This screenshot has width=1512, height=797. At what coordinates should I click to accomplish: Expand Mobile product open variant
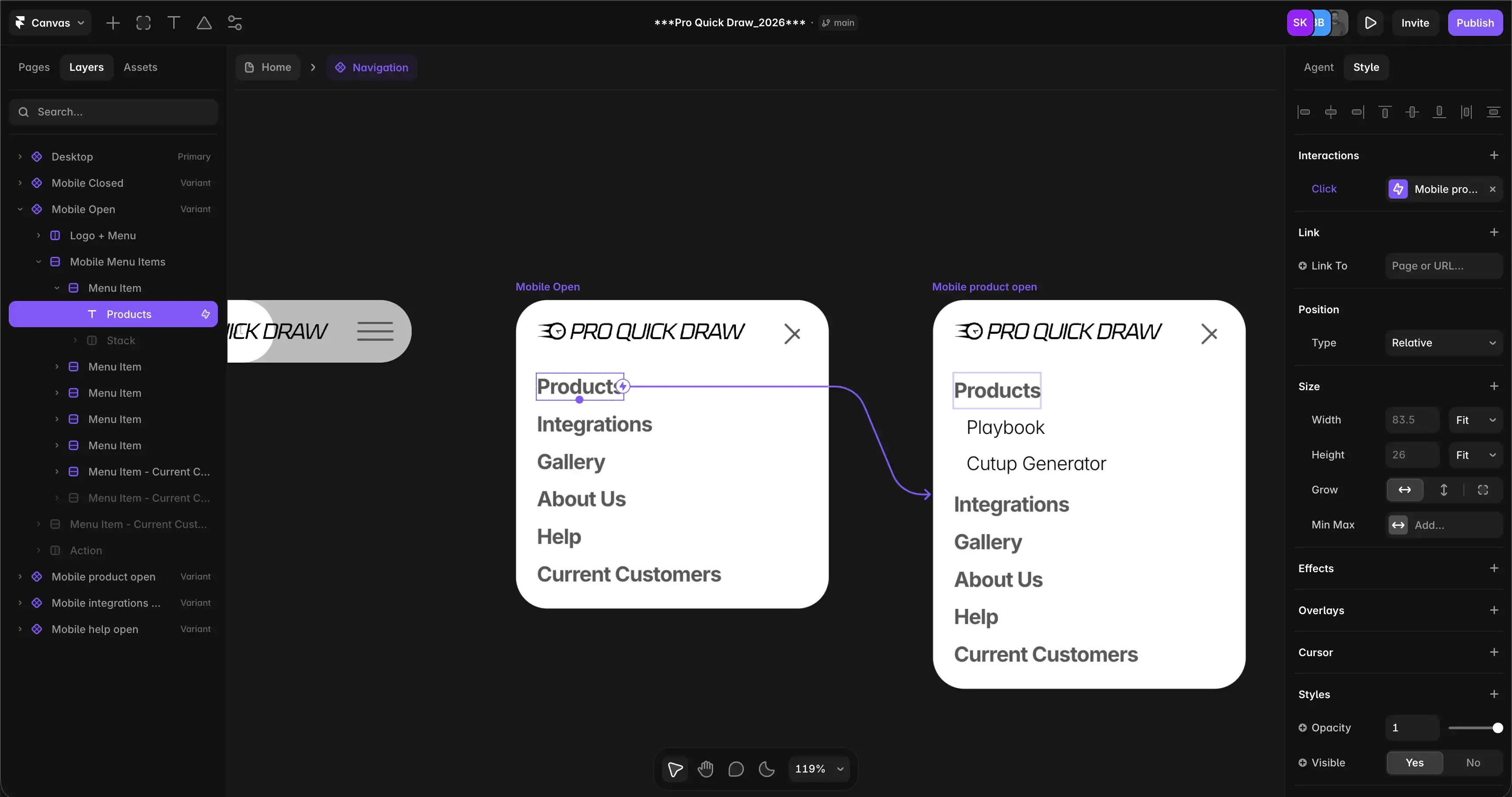click(20, 577)
